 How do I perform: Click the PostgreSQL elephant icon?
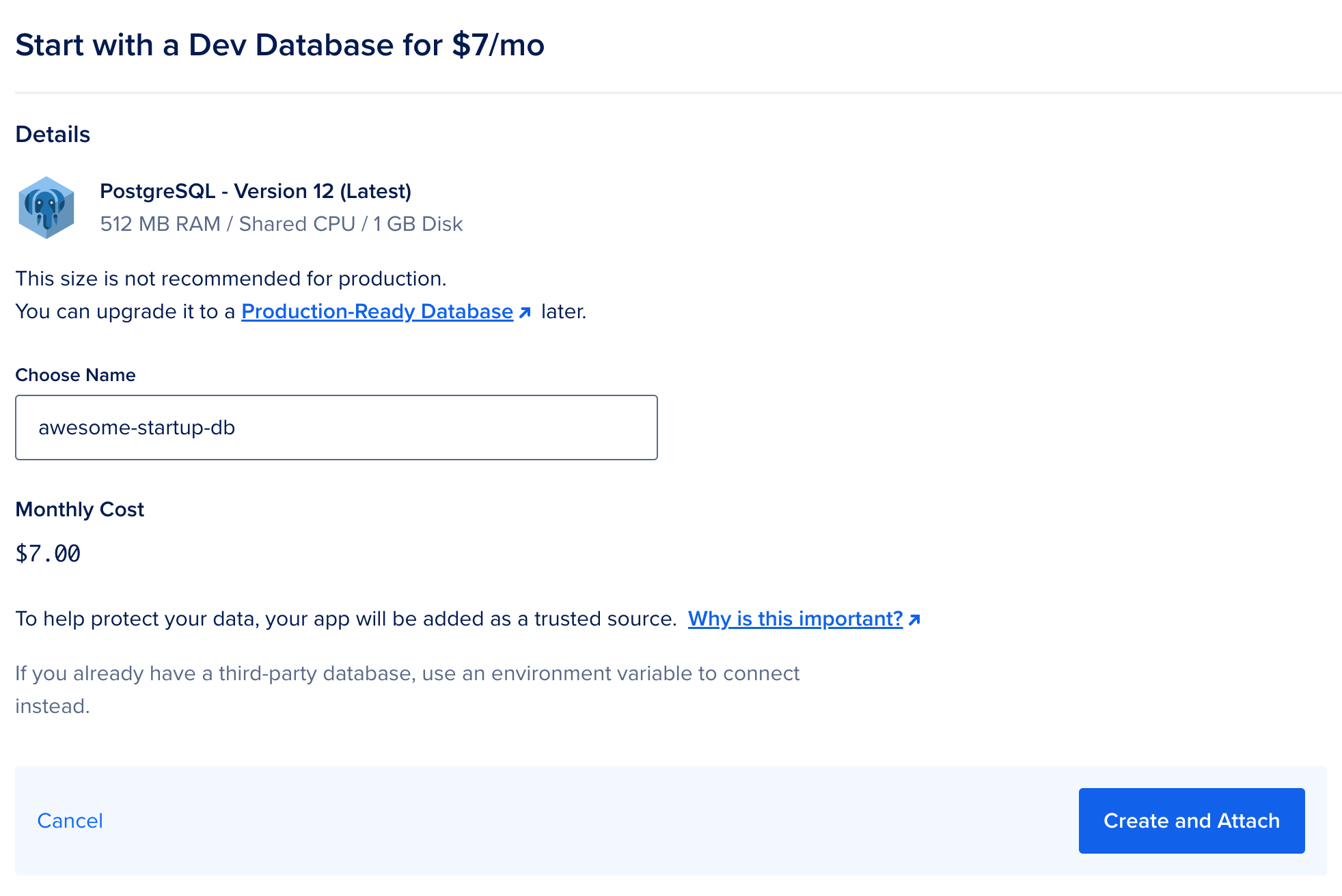point(46,207)
